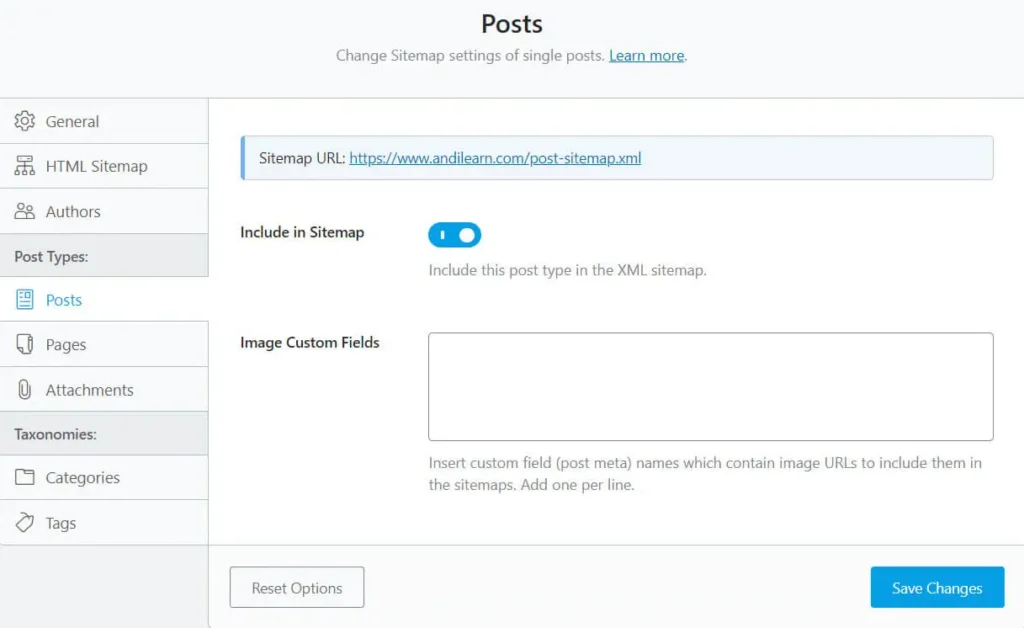1024x628 pixels.
Task: Click the Posts article icon
Action: coord(27,299)
